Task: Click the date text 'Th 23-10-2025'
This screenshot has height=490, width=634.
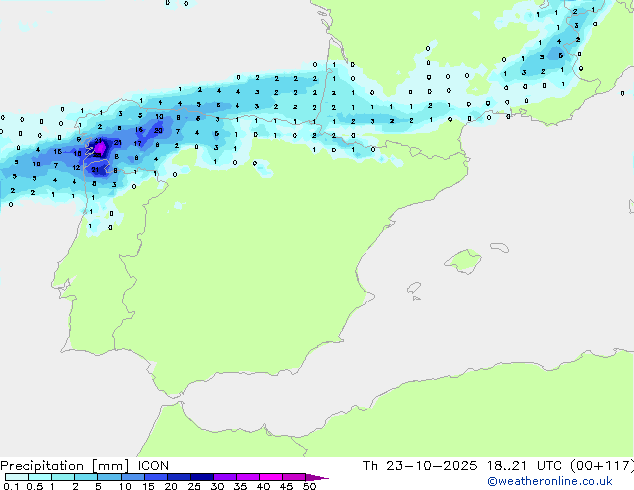Action: pos(420,466)
